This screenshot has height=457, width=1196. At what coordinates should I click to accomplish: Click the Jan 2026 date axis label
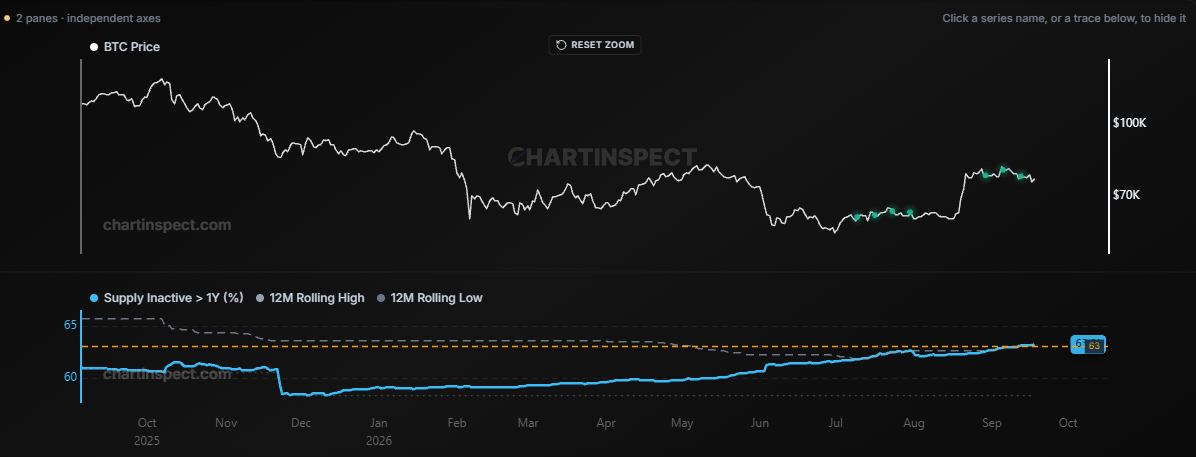tap(379, 432)
